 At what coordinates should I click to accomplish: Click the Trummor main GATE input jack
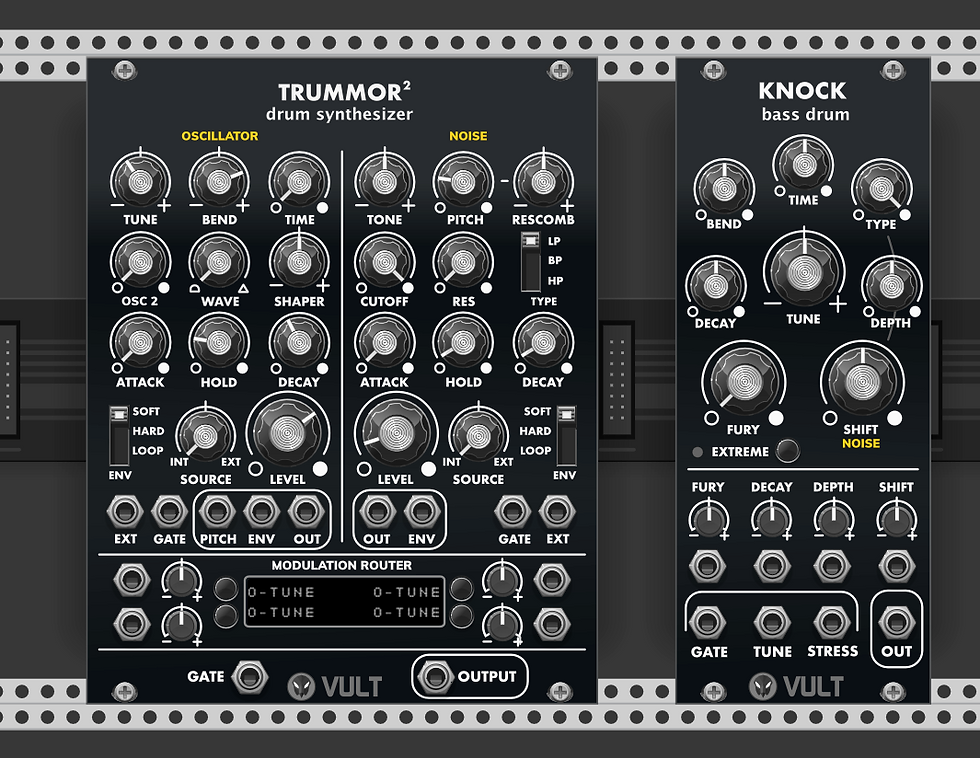[250, 677]
